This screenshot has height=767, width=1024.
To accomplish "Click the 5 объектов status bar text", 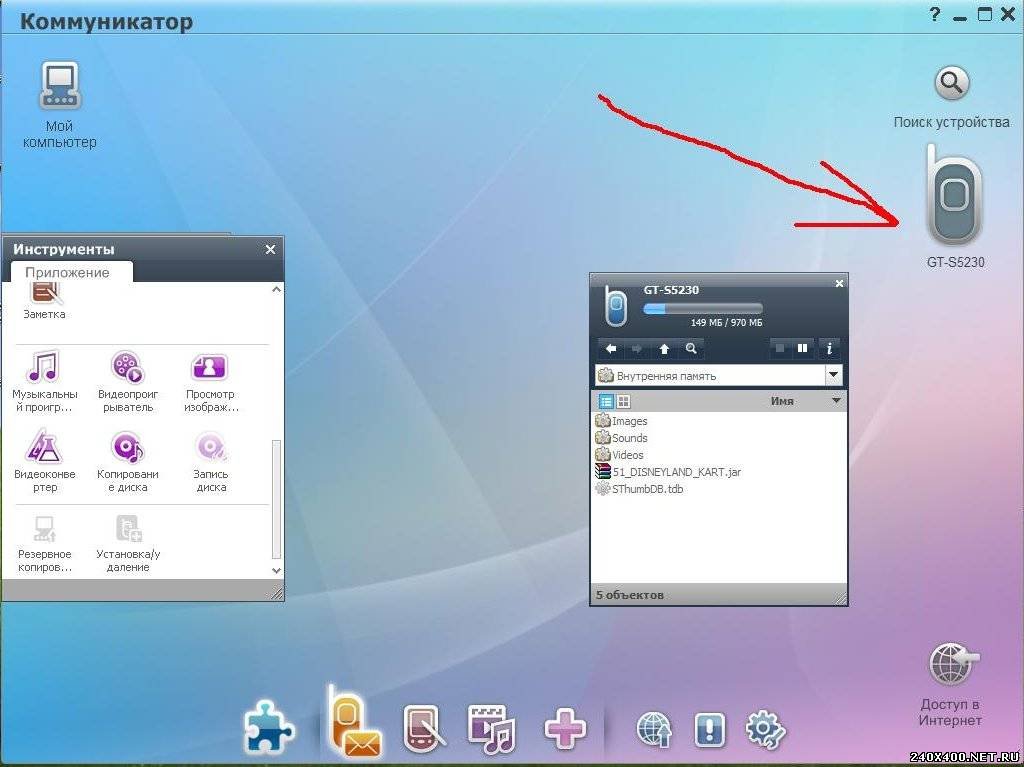I will tap(630, 595).
